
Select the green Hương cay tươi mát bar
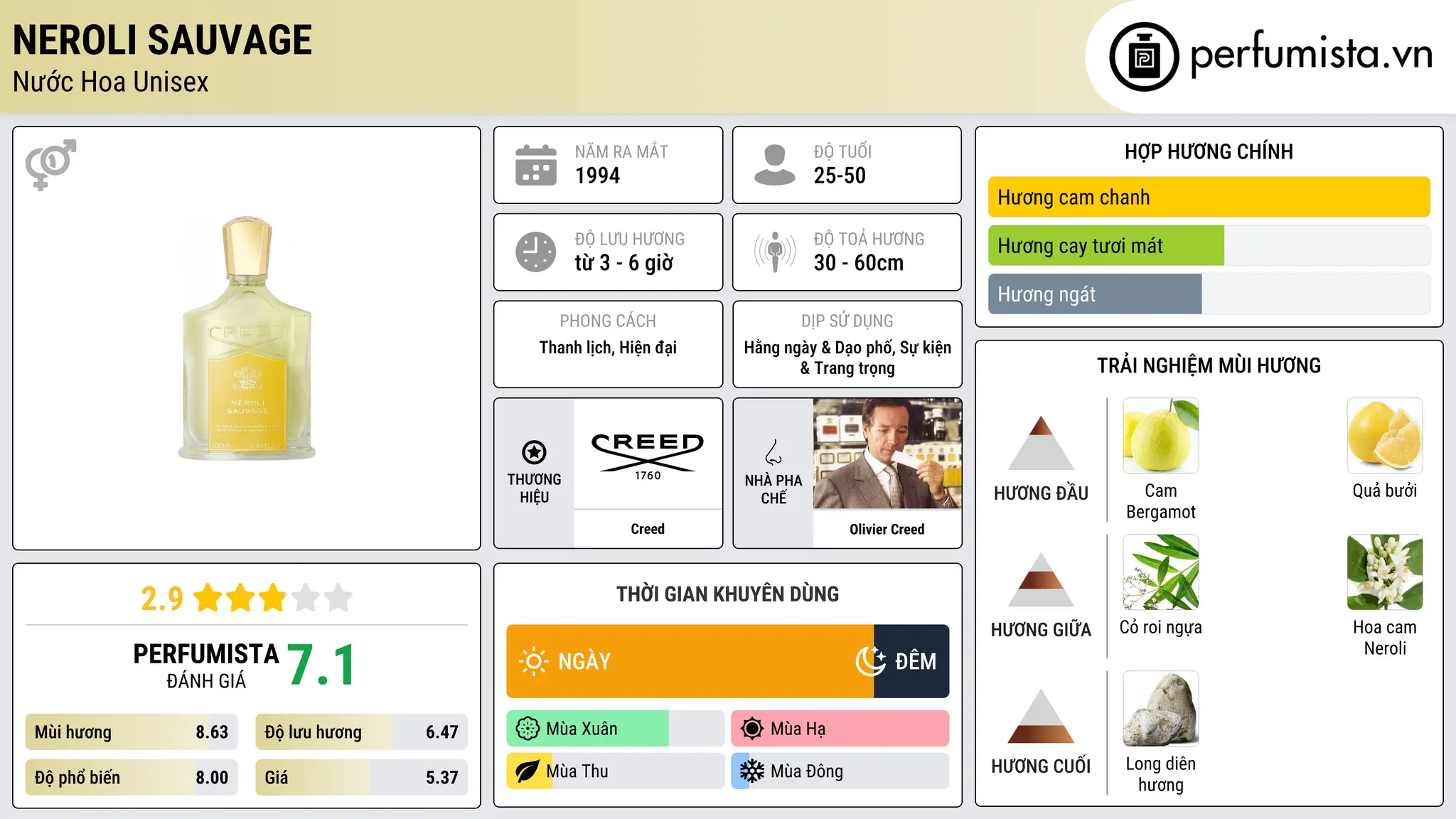[1106, 245]
